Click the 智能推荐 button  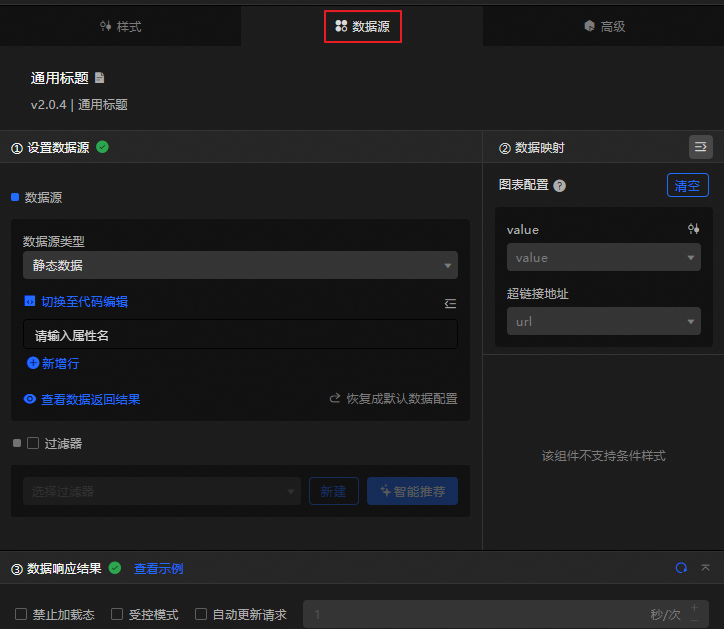click(x=412, y=491)
